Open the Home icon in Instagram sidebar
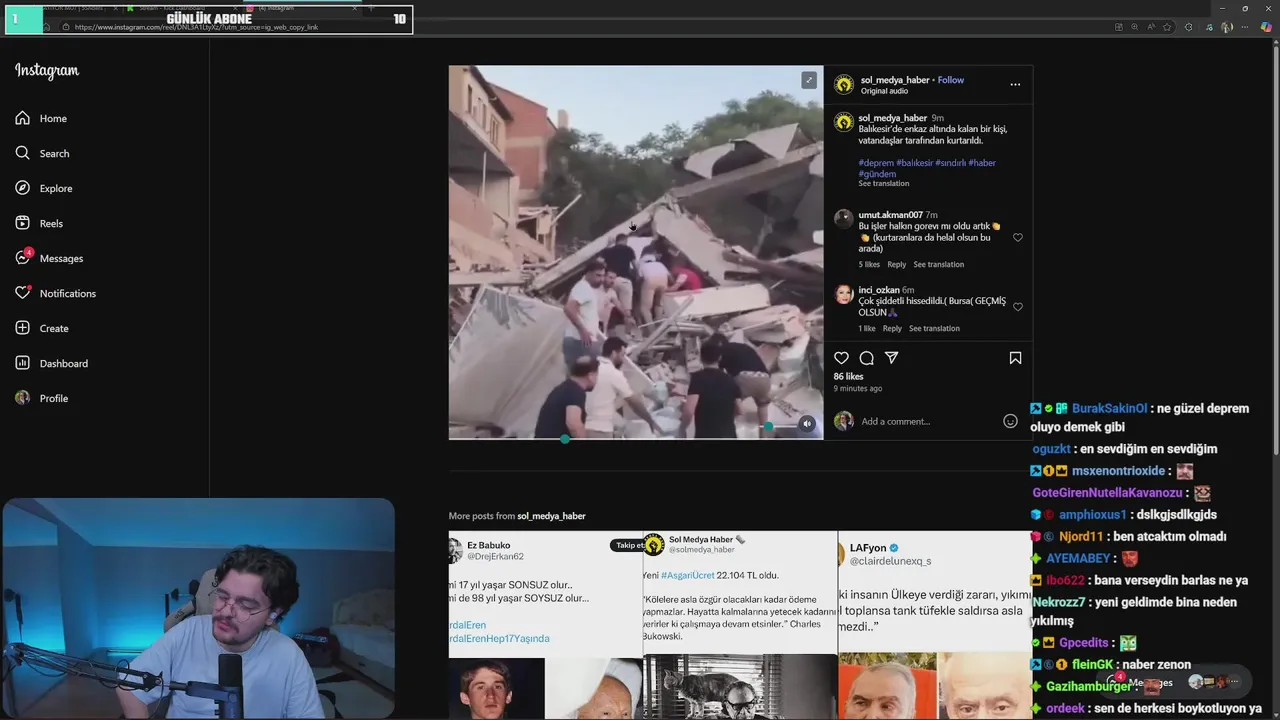 pos(22,118)
